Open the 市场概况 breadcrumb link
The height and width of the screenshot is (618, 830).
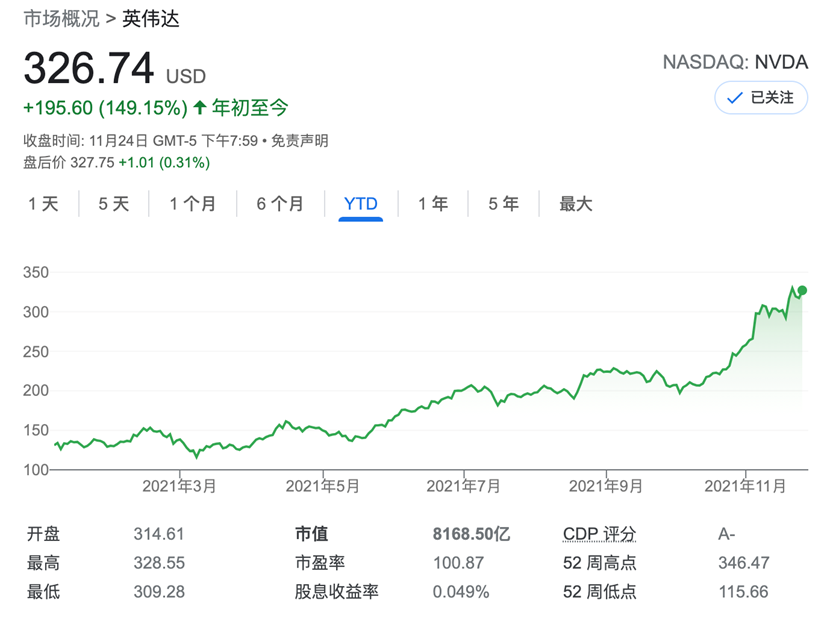(x=61, y=19)
